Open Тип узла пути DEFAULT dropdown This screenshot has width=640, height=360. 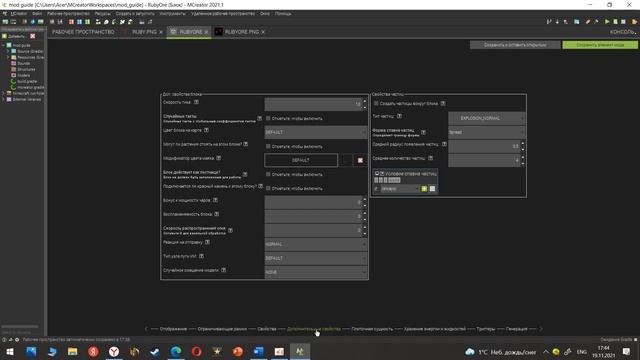(316, 258)
